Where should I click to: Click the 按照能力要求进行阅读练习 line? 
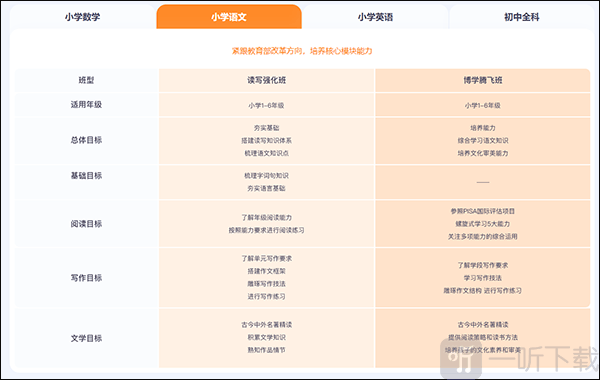[266, 230]
